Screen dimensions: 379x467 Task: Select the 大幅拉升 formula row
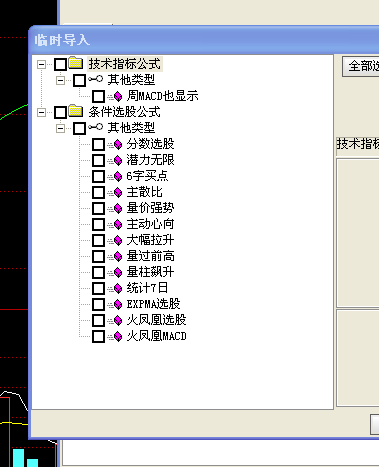tap(150, 240)
